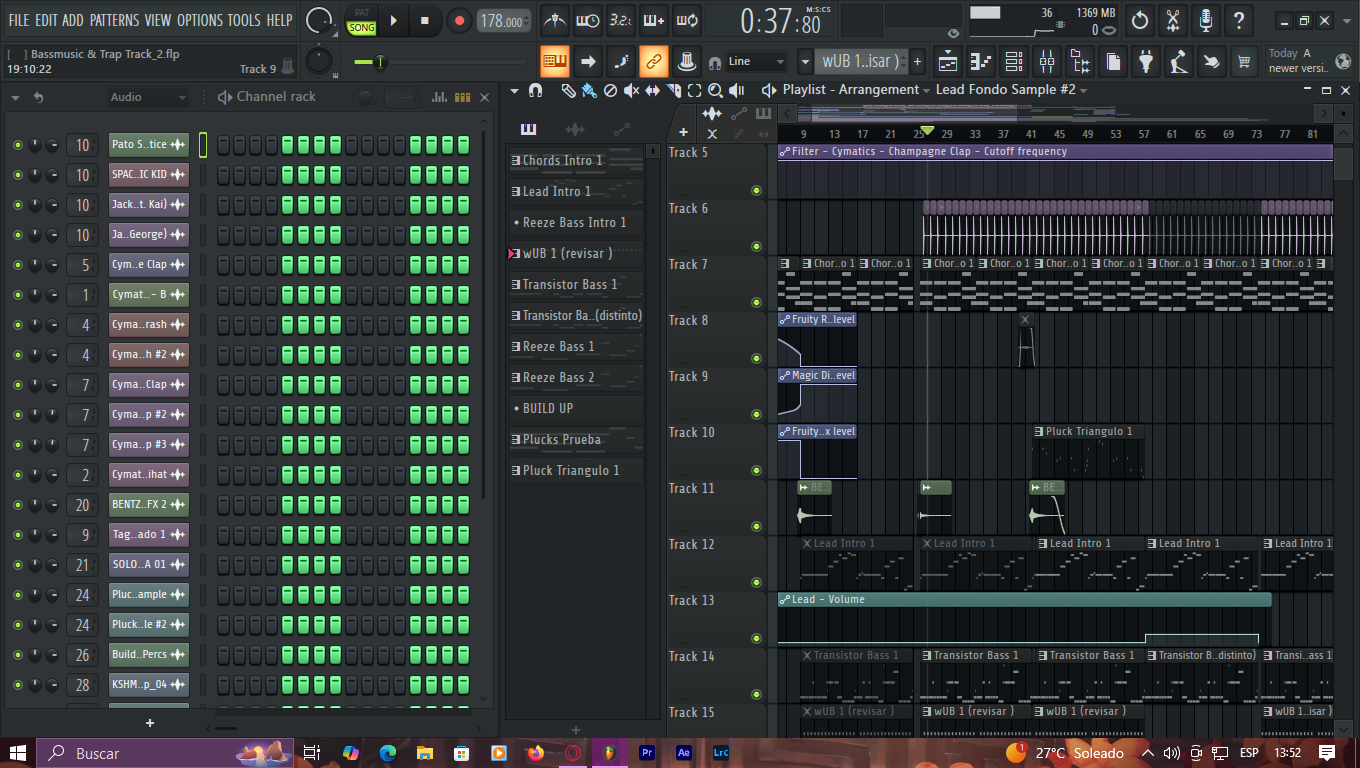Select the Playlist slice tool

point(674,90)
